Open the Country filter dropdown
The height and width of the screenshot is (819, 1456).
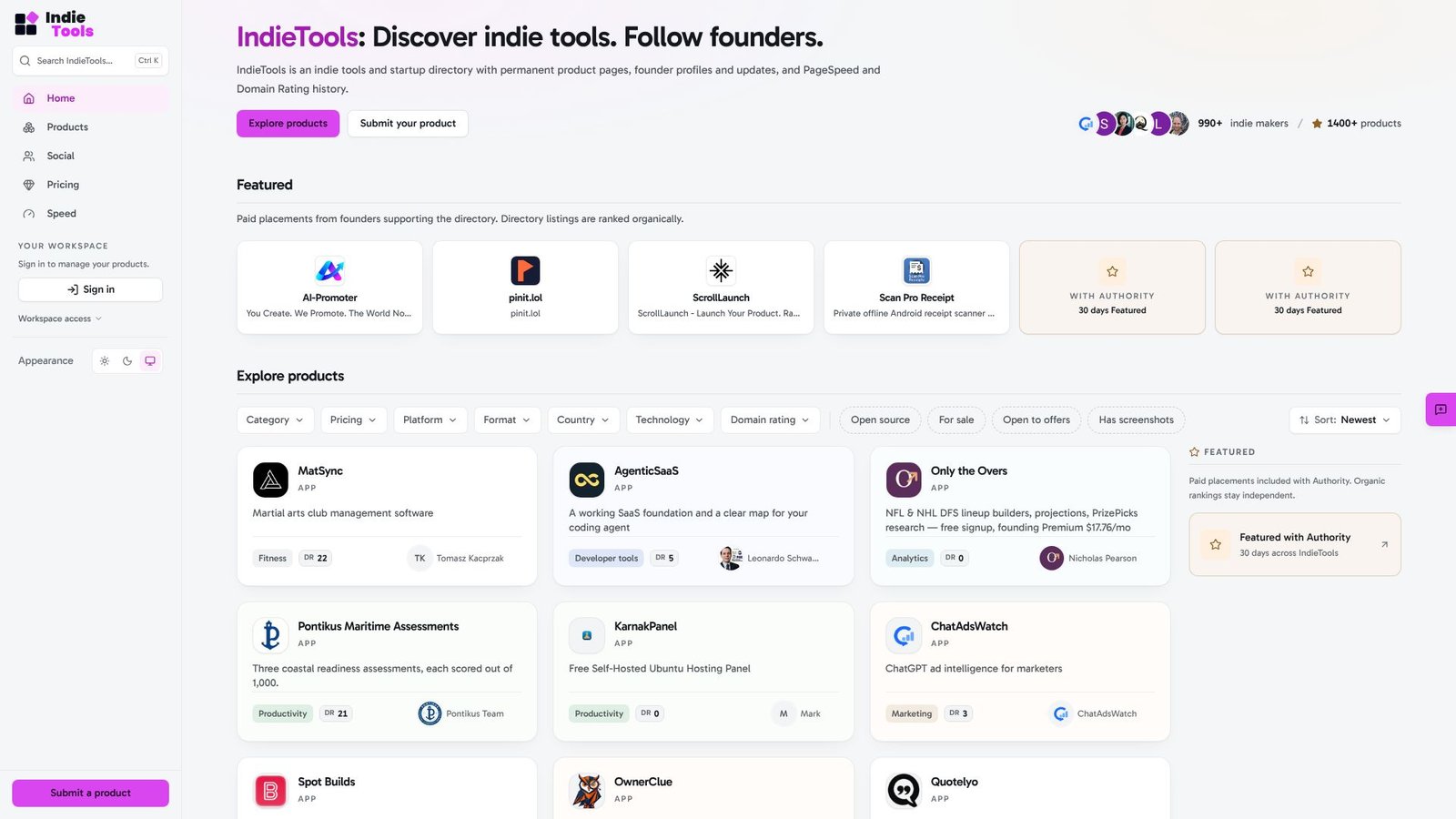[583, 420]
